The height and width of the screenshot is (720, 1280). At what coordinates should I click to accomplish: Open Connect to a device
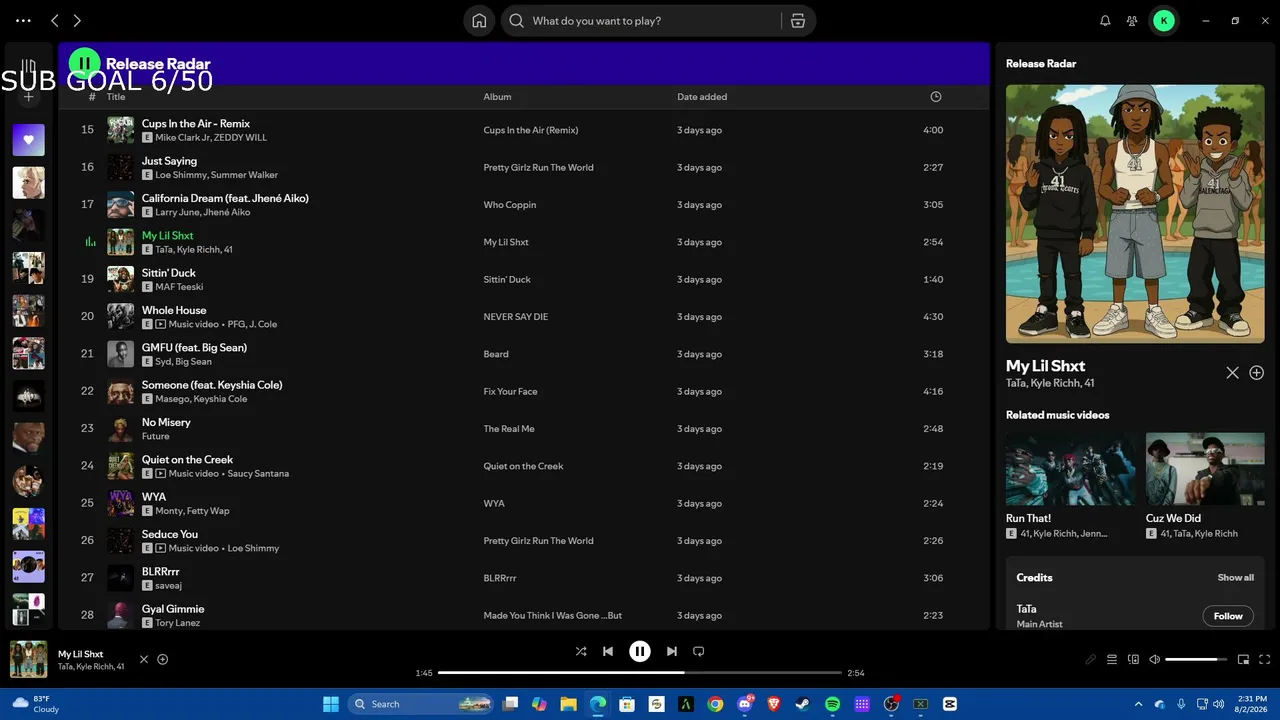[1133, 660]
